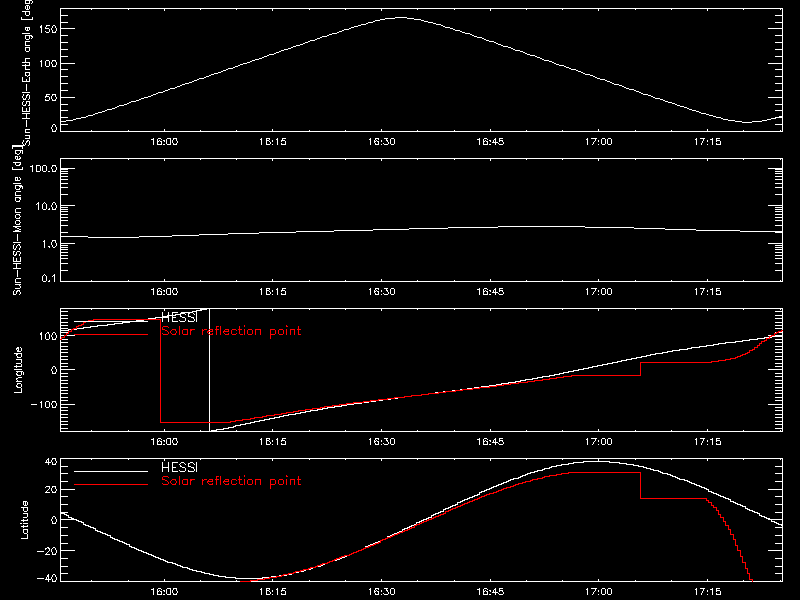The width and height of the screenshot is (800, 600).
Task: Click the 20 tick on the Latitude axis
Action: (x=51, y=489)
